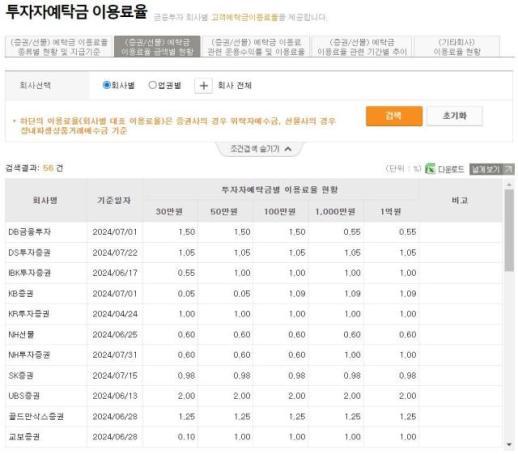Click the 100만원 column header
Image resolution: width=518 pixels, height=454 pixels.
pos(280,212)
